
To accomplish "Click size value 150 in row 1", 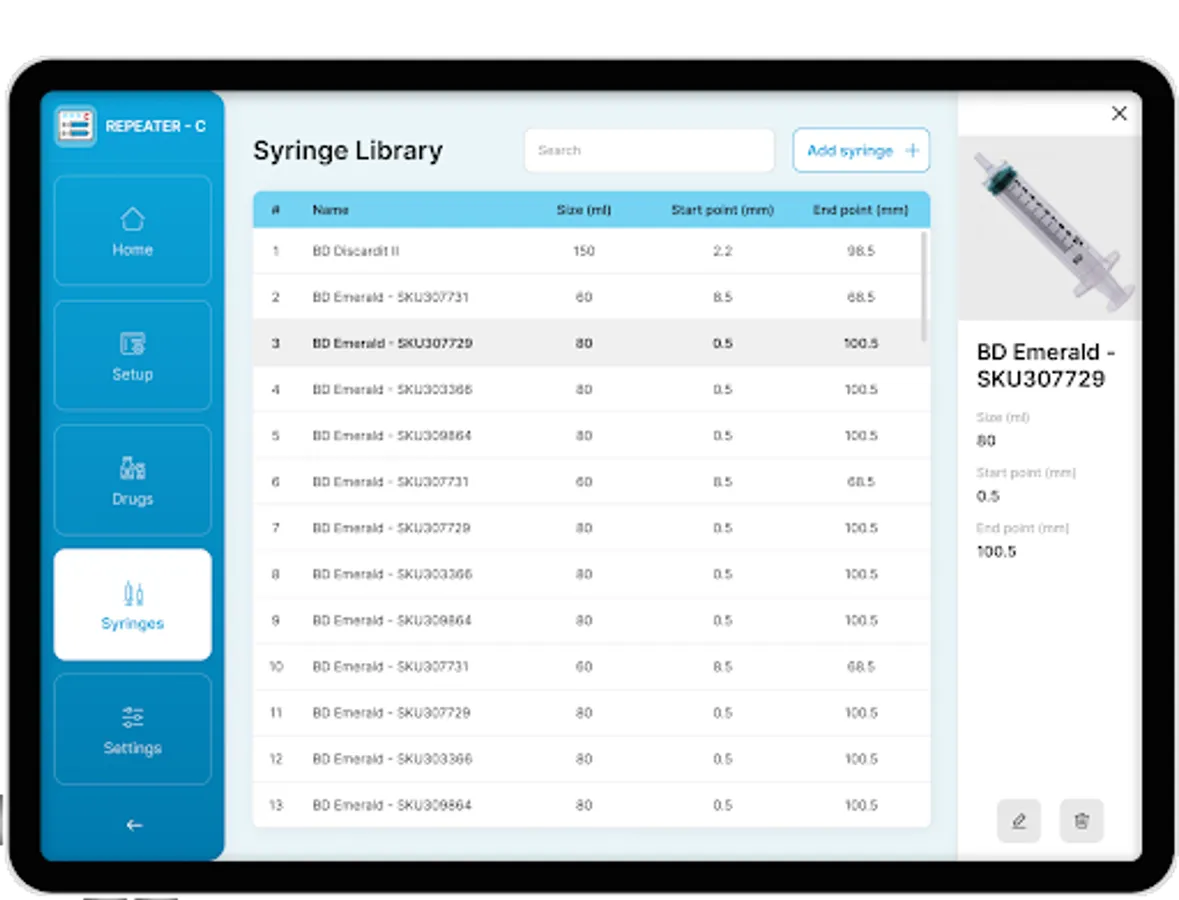I will [583, 251].
